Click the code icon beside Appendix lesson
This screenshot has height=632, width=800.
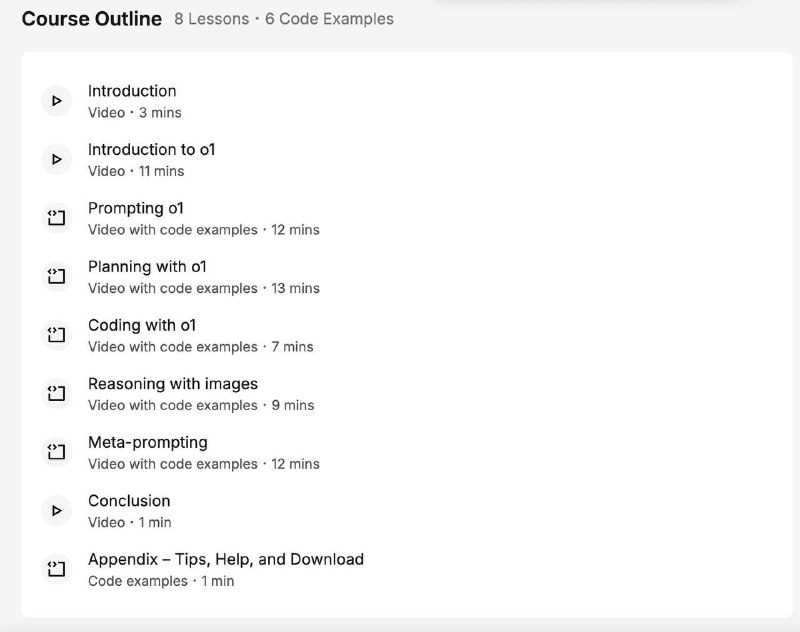[x=56, y=569]
